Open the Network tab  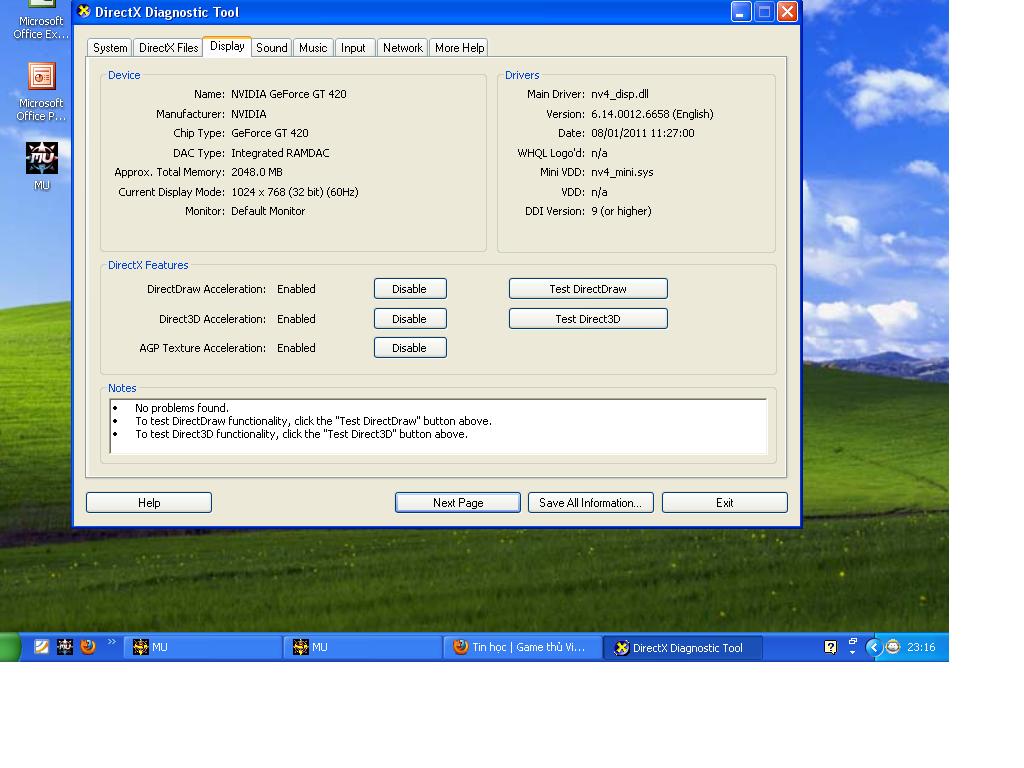tap(403, 48)
